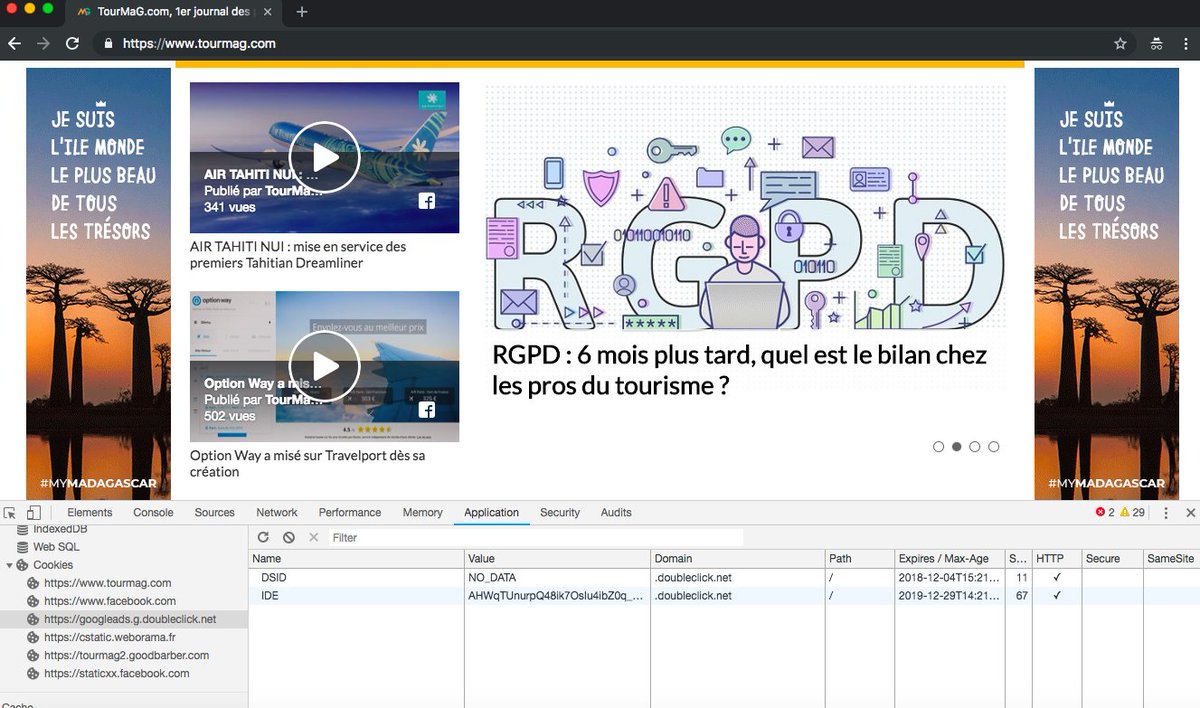The image size is (1200, 708).
Task: Click the incognito icon in the toolbar
Action: click(x=1156, y=44)
